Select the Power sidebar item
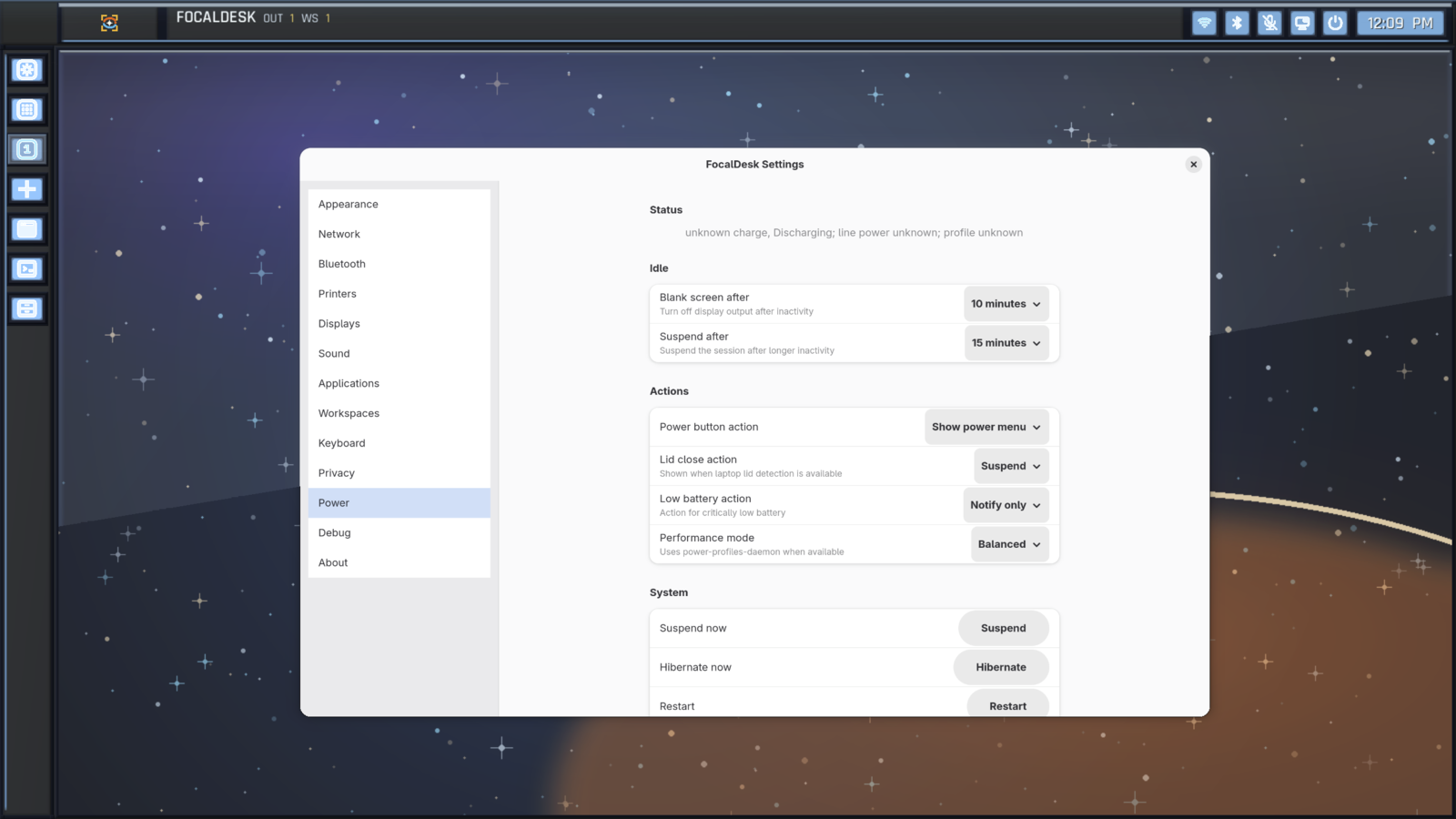Screen dimensions: 1456x819 [399, 503]
